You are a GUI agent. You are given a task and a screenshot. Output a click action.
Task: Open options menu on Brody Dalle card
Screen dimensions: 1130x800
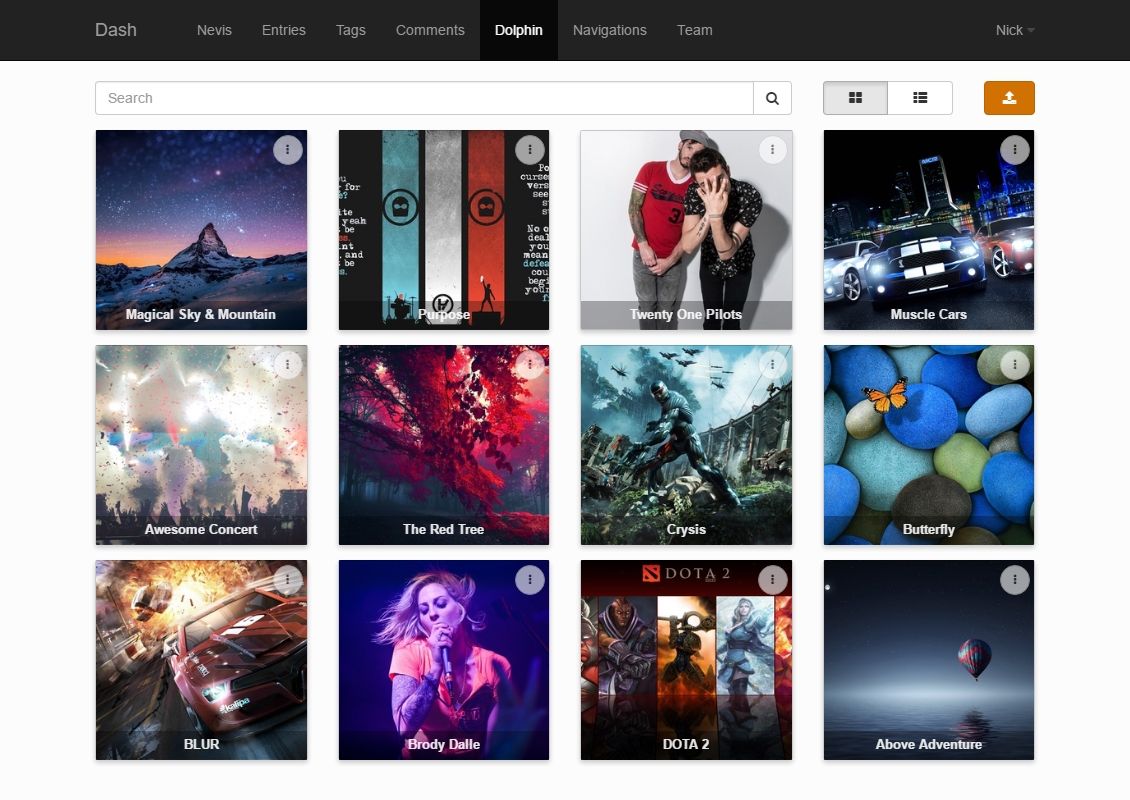point(530,579)
